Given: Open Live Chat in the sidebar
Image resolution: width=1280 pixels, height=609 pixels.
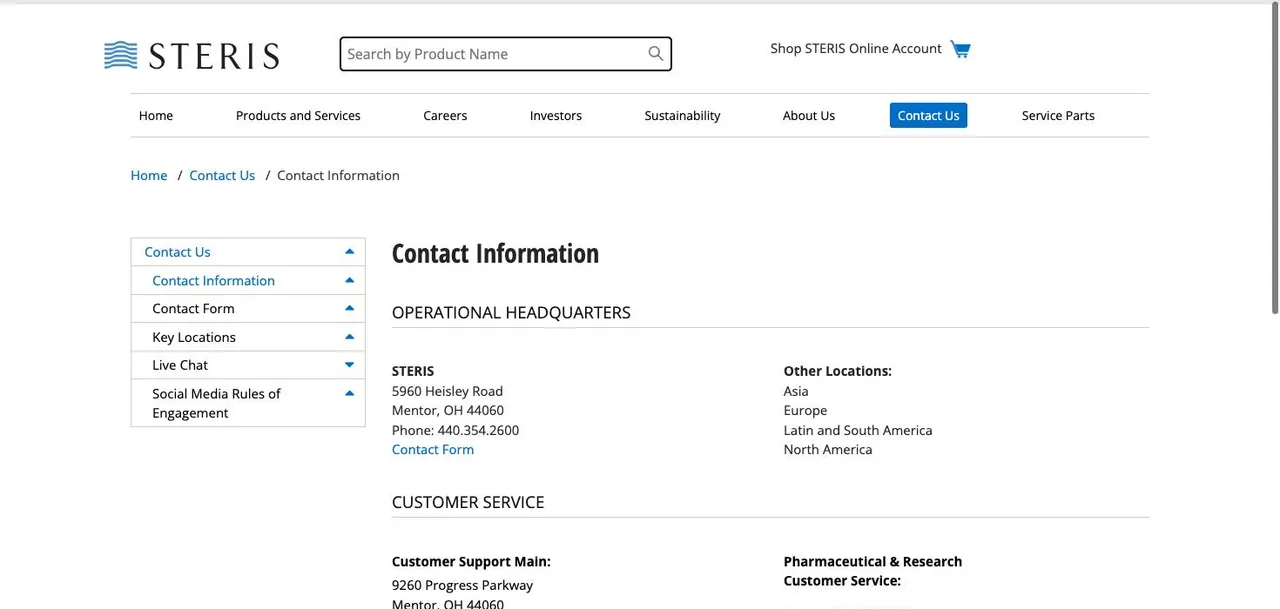Looking at the screenshot, I should 180,365.
